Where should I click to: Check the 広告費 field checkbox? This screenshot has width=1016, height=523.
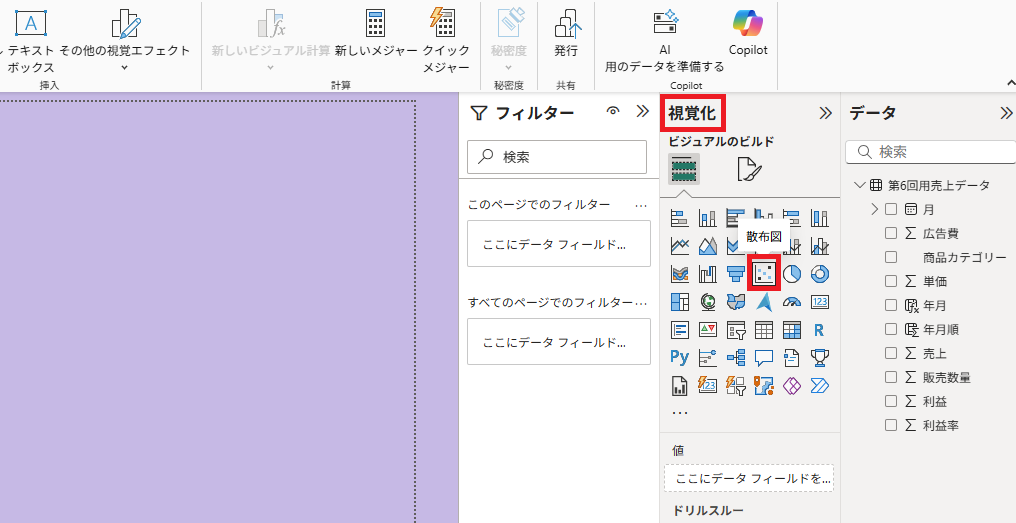click(x=891, y=233)
